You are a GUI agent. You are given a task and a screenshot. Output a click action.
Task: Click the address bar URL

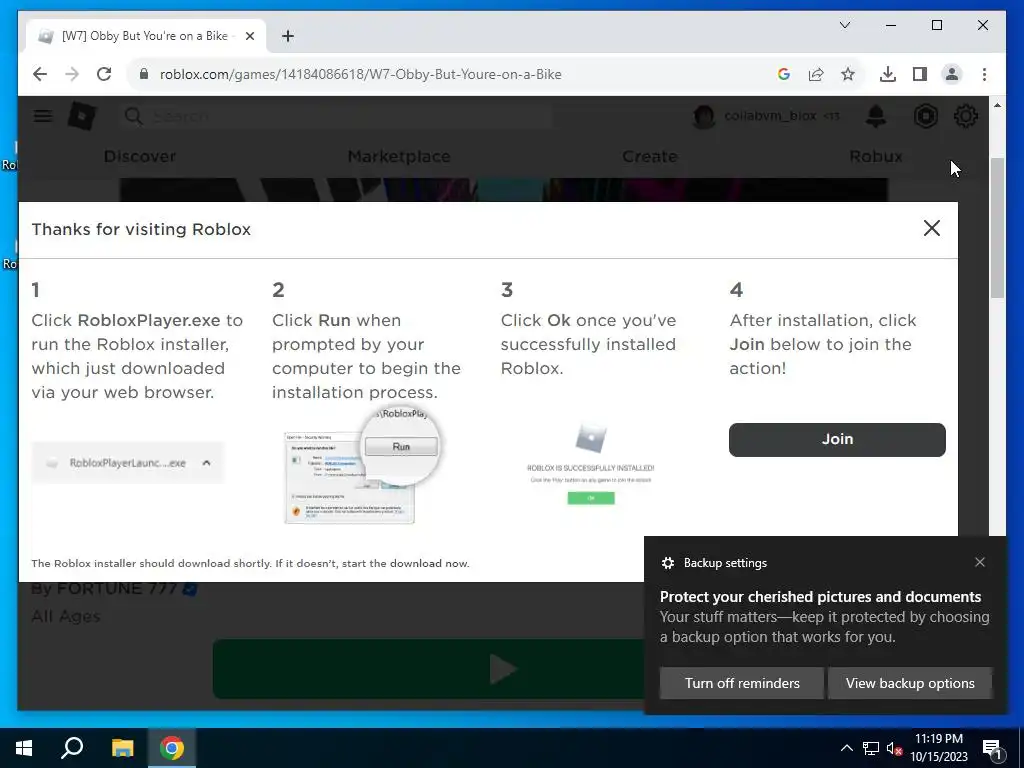(x=360, y=74)
